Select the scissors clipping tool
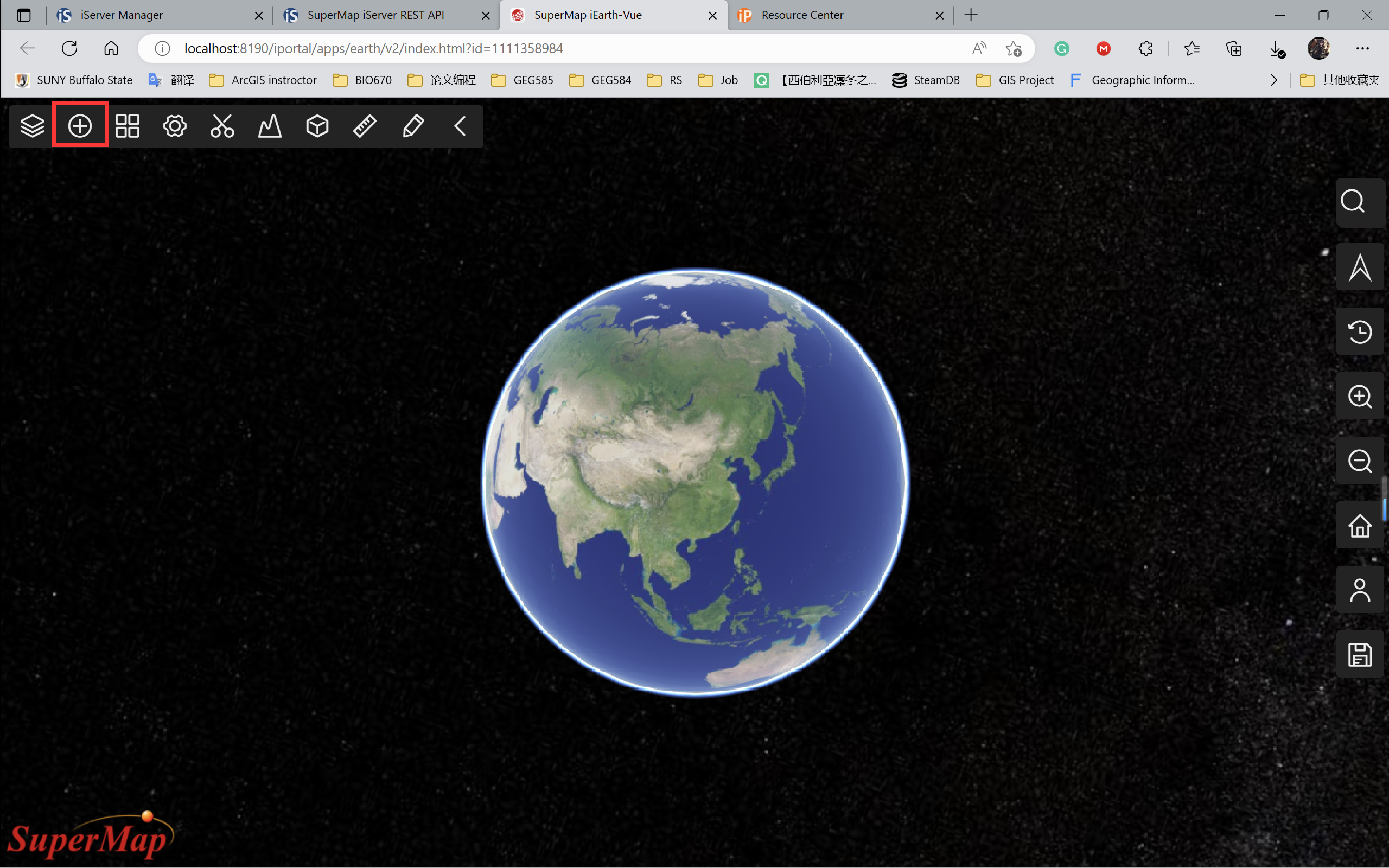Image resolution: width=1389 pixels, height=868 pixels. 222,126
